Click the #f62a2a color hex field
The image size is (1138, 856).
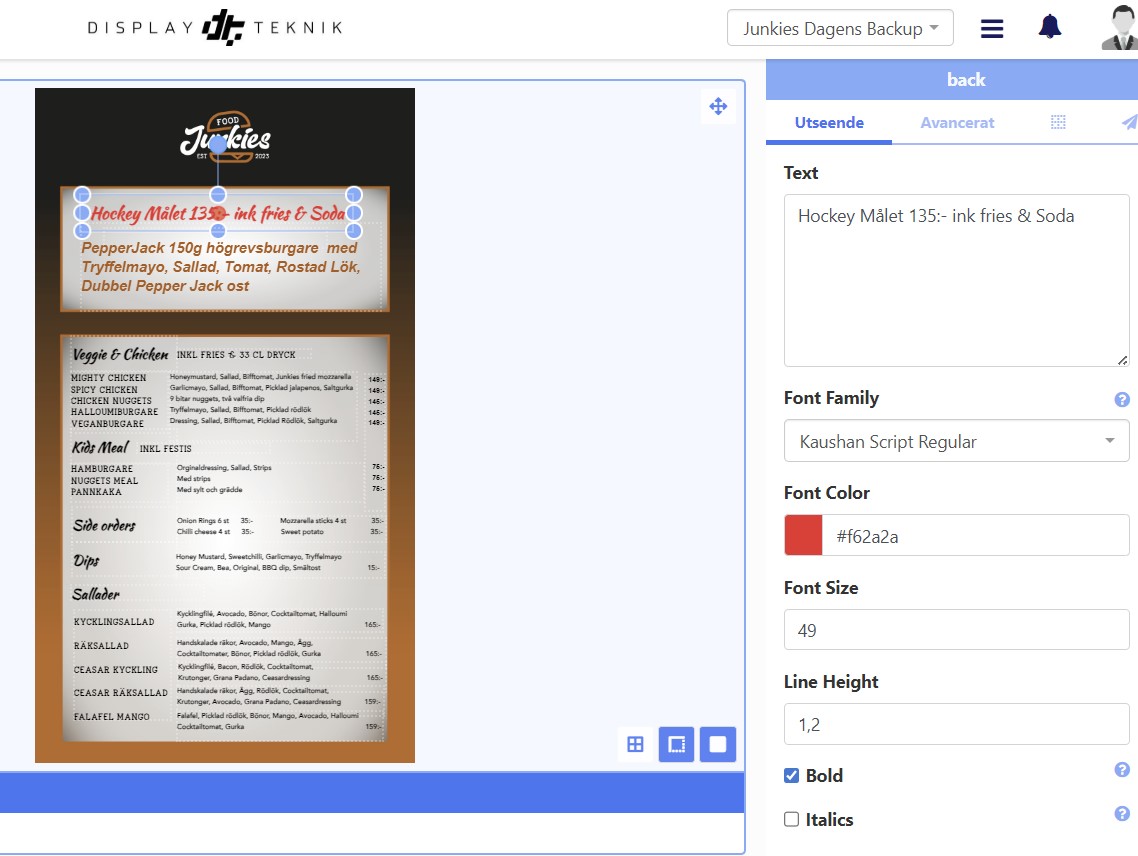pos(975,535)
